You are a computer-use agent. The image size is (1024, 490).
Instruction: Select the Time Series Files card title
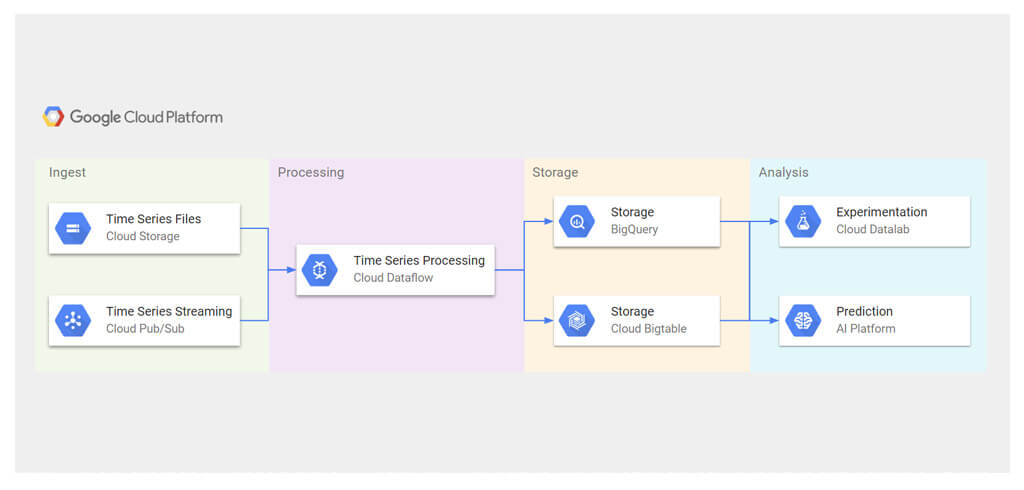[153, 219]
